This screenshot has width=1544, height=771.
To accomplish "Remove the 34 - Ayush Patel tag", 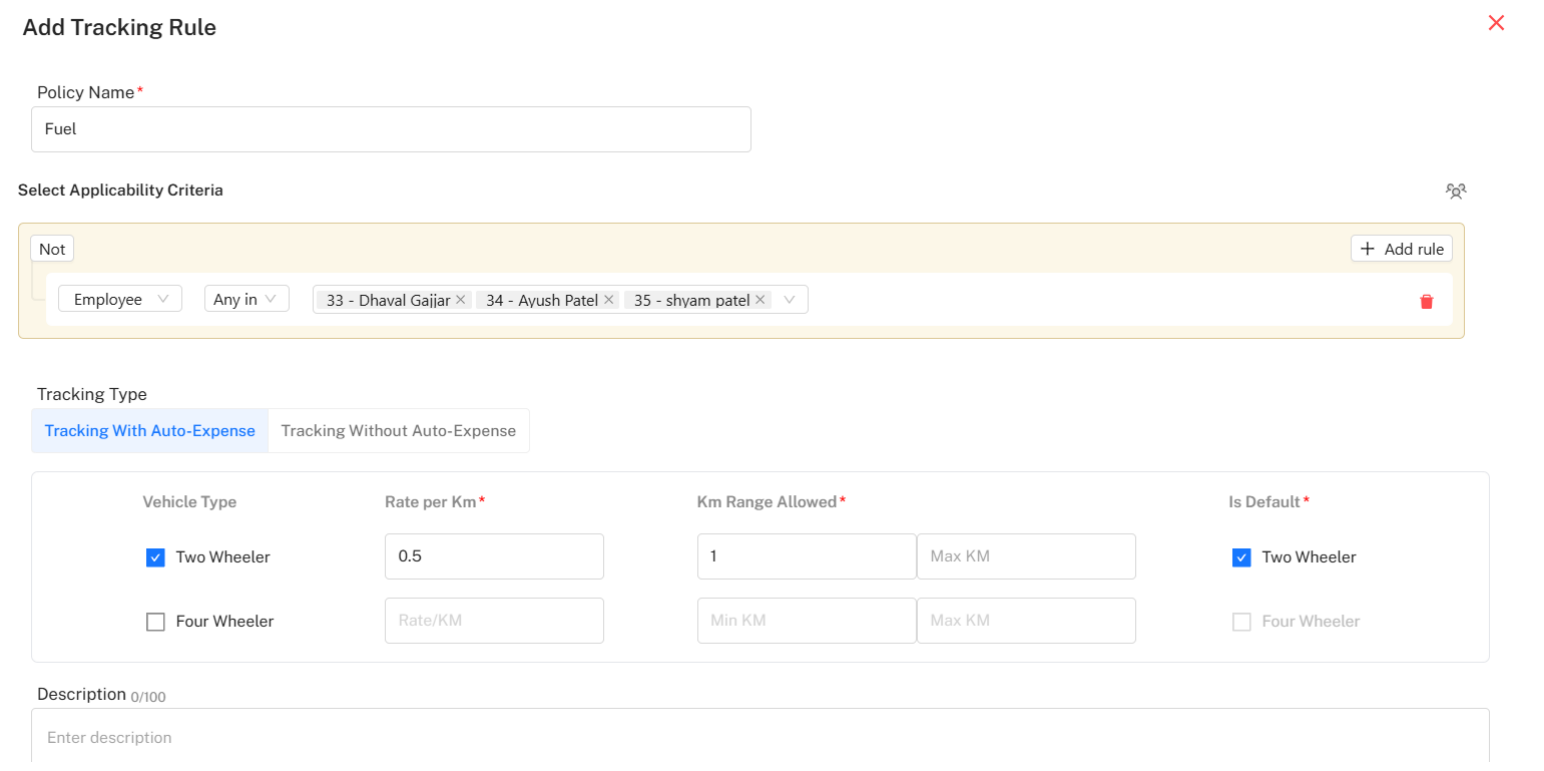I will (x=608, y=300).
